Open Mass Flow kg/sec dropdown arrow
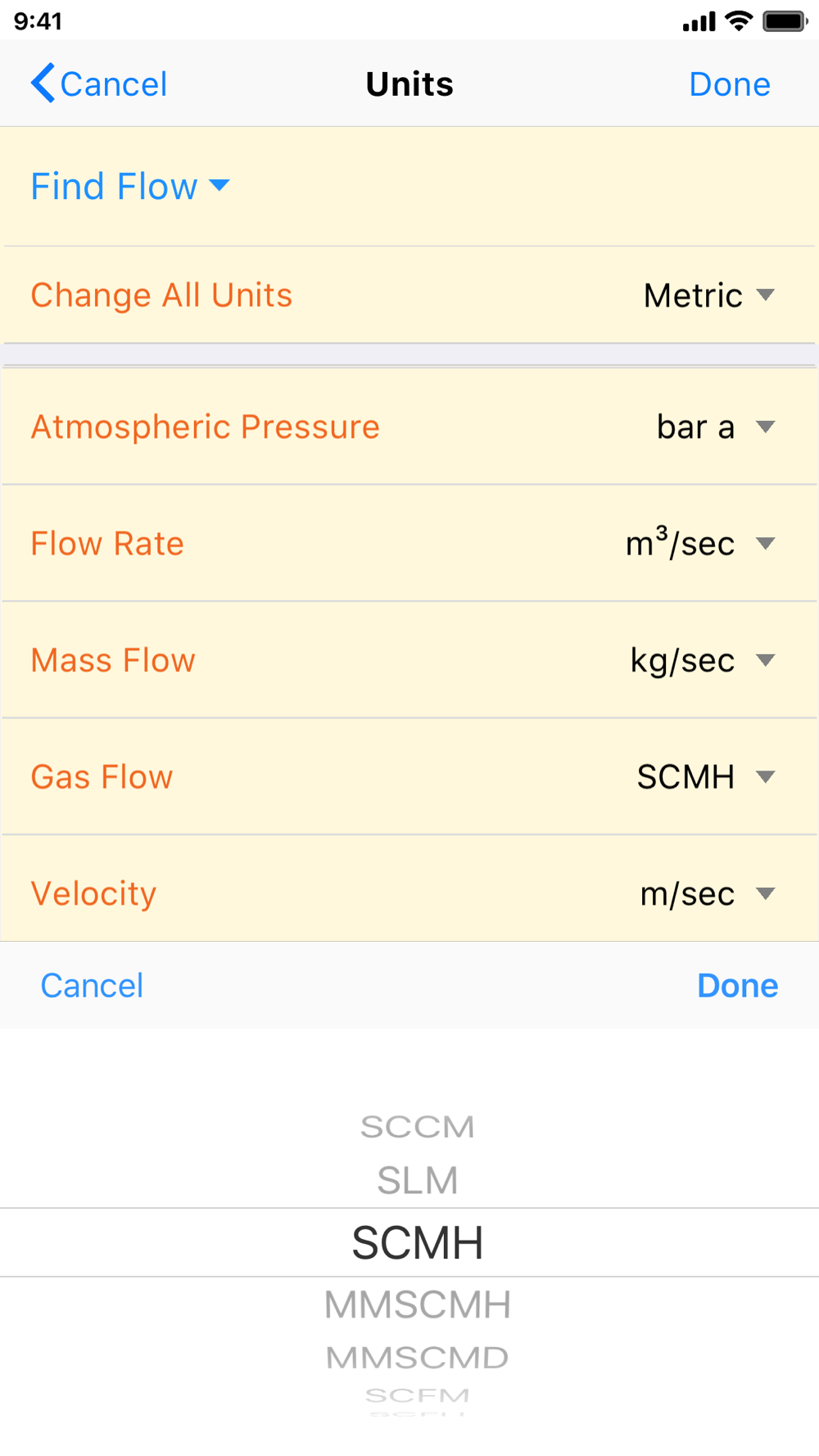 [765, 660]
